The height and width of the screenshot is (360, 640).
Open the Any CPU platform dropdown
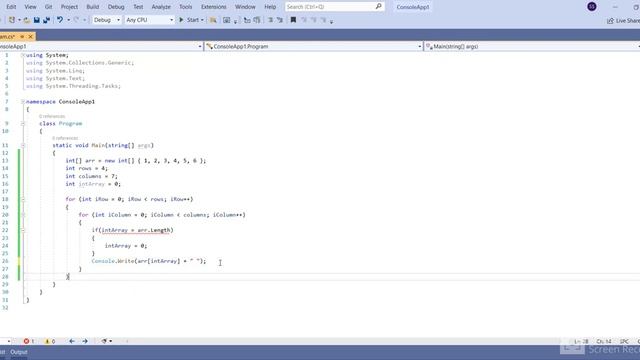click(149, 20)
